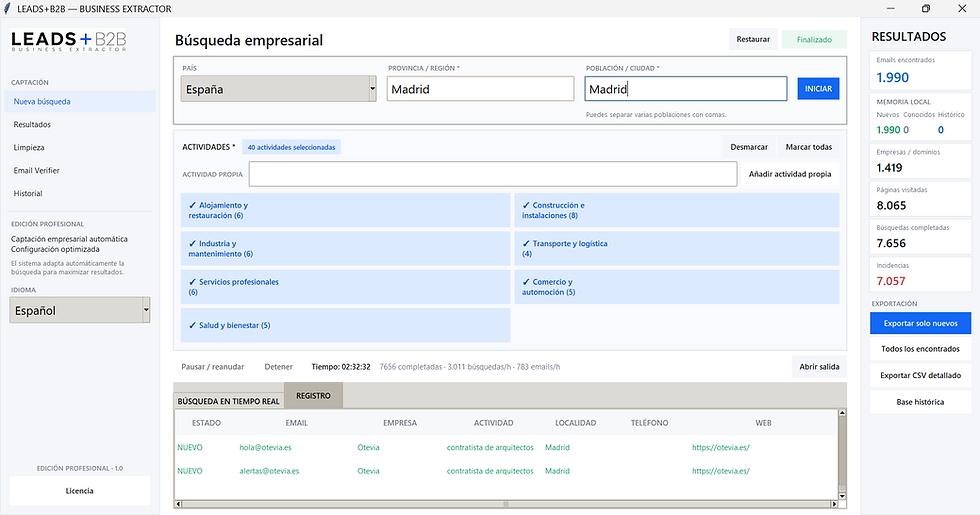Click the Empresas / dominios value 1.419
This screenshot has height=515, width=980.
(889, 168)
